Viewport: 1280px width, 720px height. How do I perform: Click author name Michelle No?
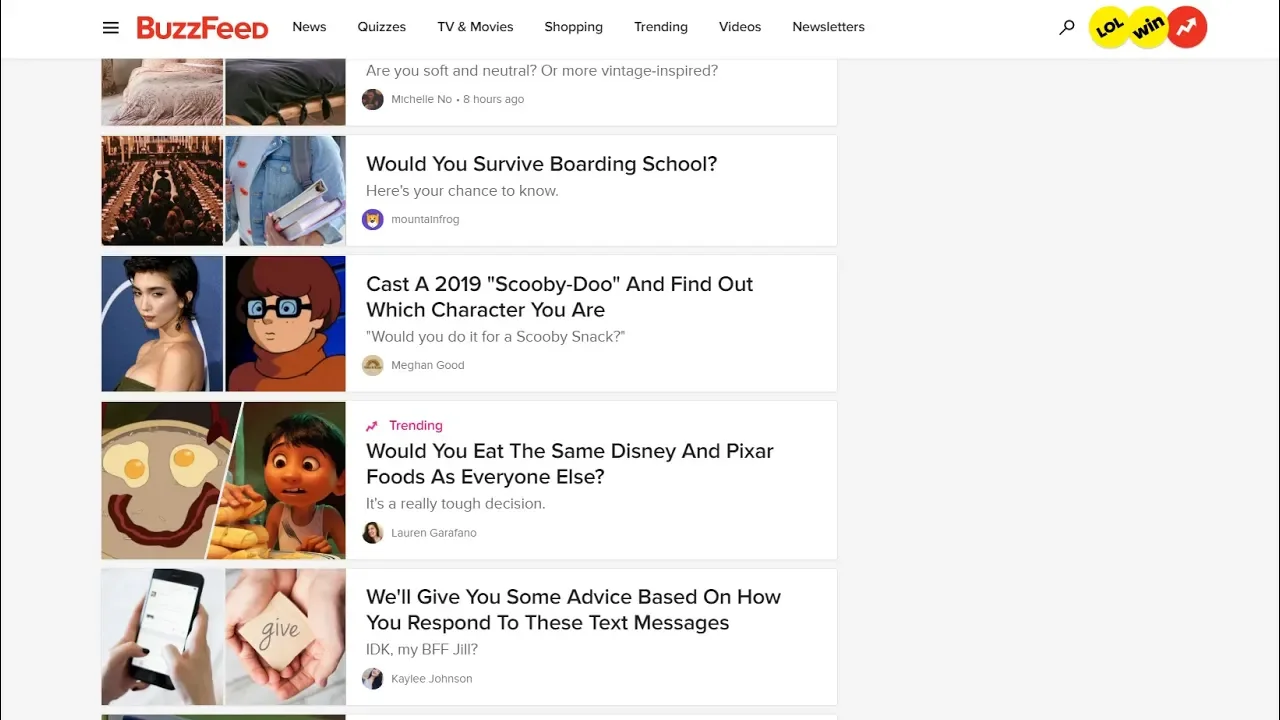[x=421, y=99]
